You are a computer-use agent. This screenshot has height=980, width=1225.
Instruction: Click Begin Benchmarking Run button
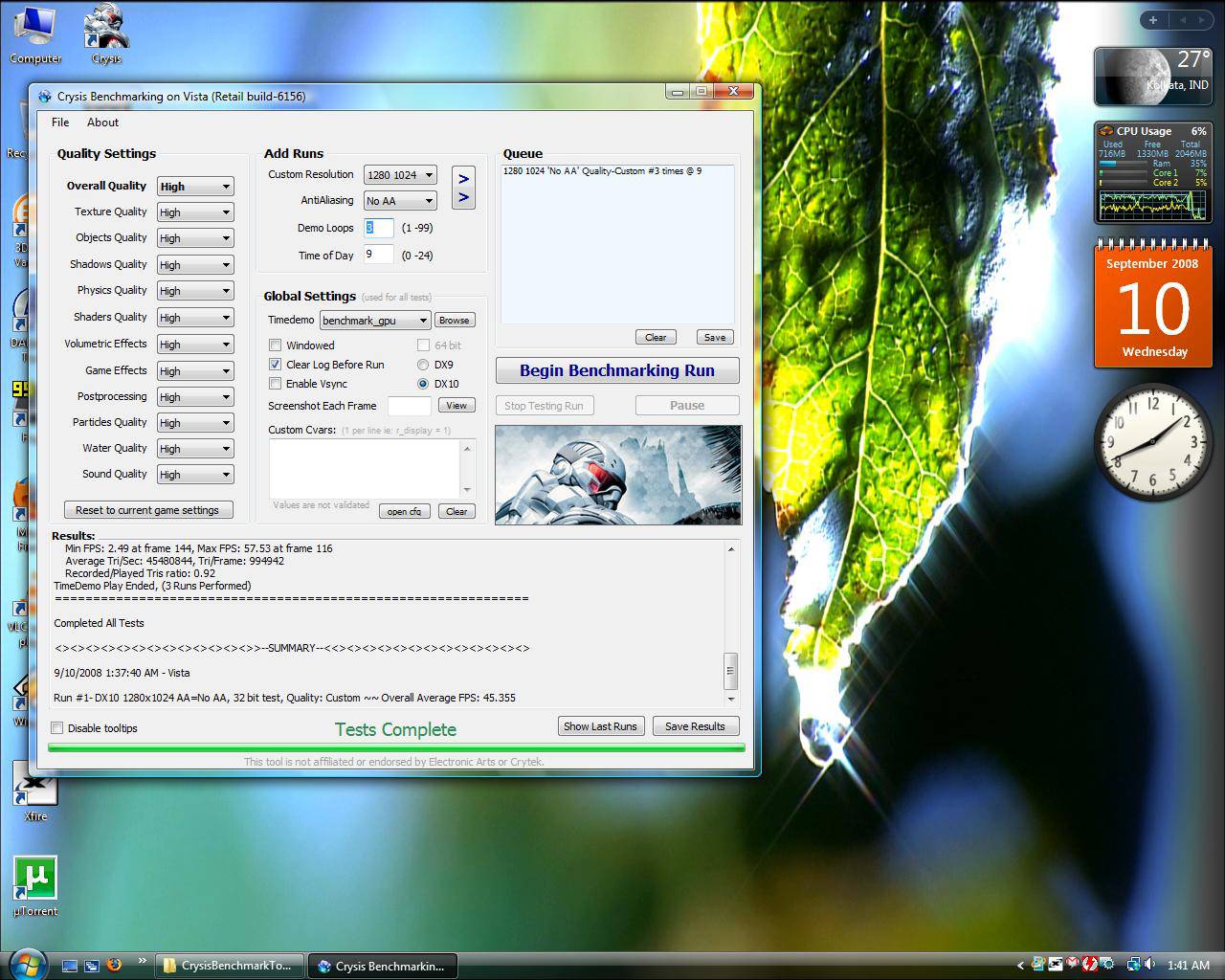[x=617, y=370]
